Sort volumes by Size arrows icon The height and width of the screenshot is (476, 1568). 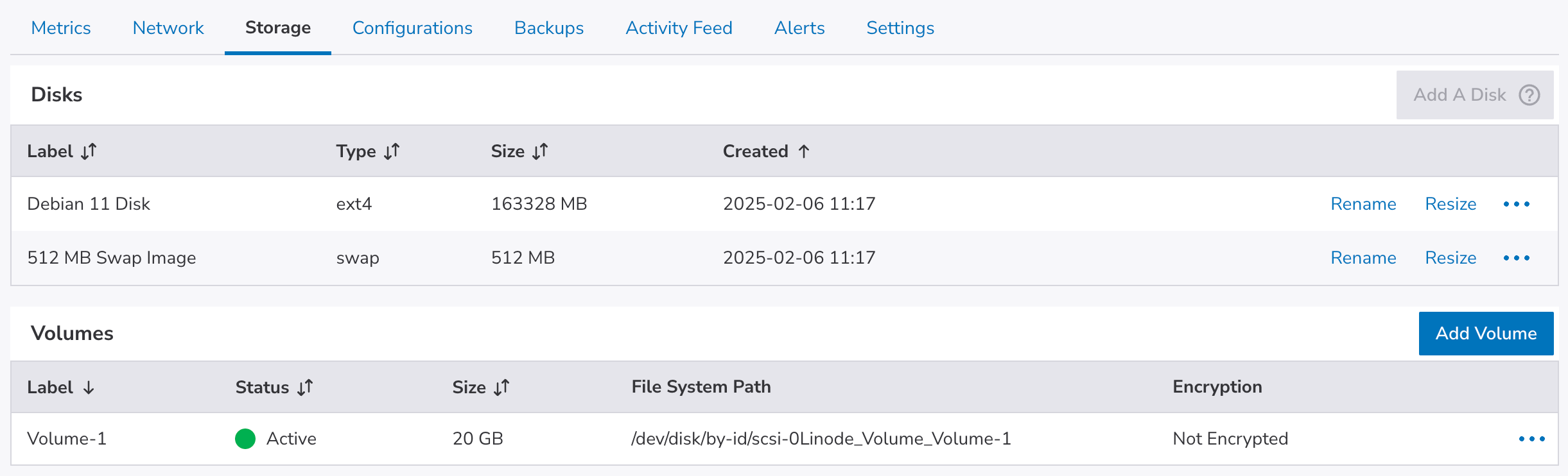coord(501,387)
